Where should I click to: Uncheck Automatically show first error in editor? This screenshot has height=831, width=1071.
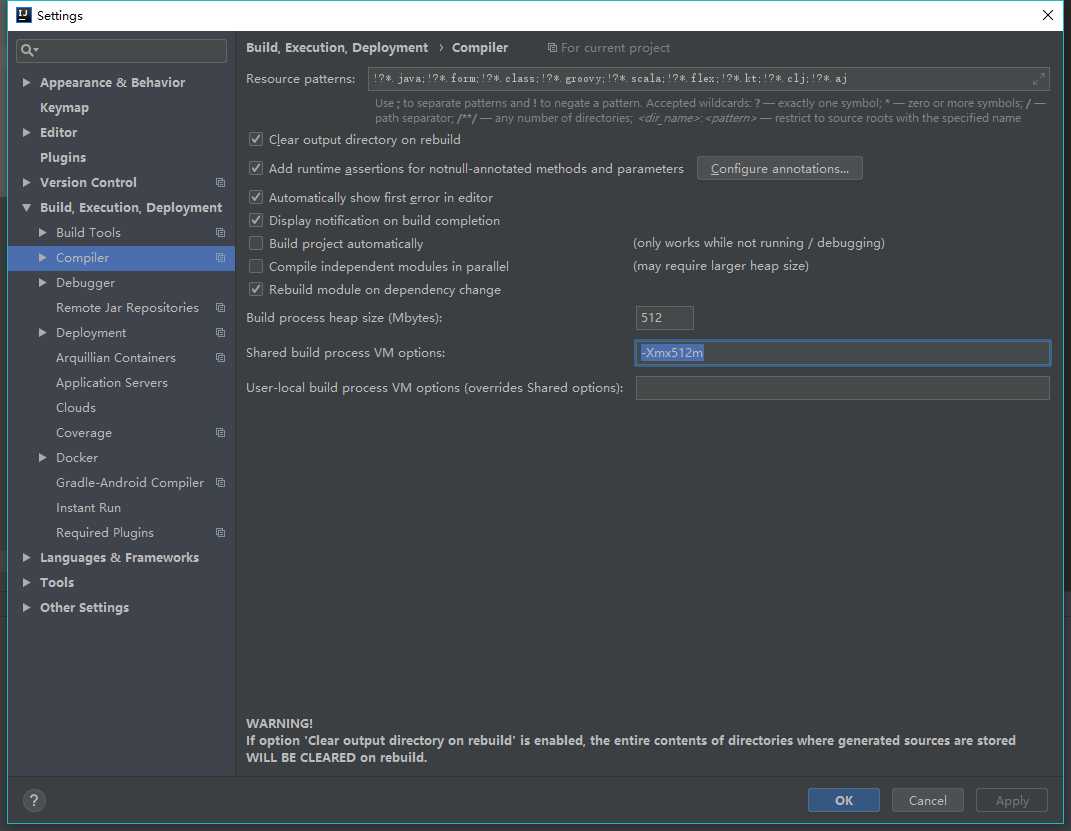[x=256, y=197]
